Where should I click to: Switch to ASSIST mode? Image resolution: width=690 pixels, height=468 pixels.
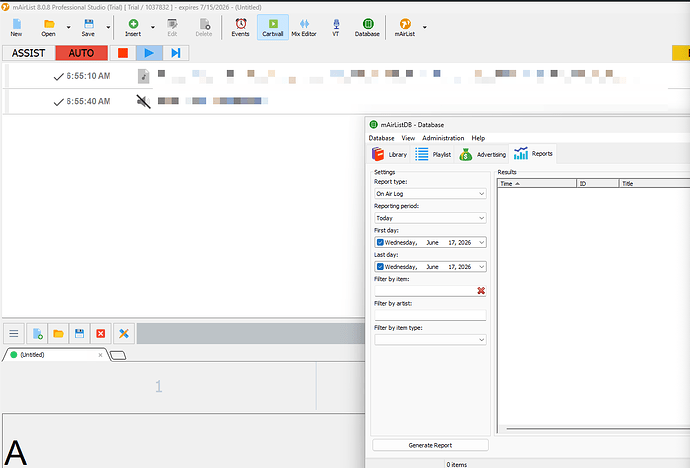click(29, 53)
